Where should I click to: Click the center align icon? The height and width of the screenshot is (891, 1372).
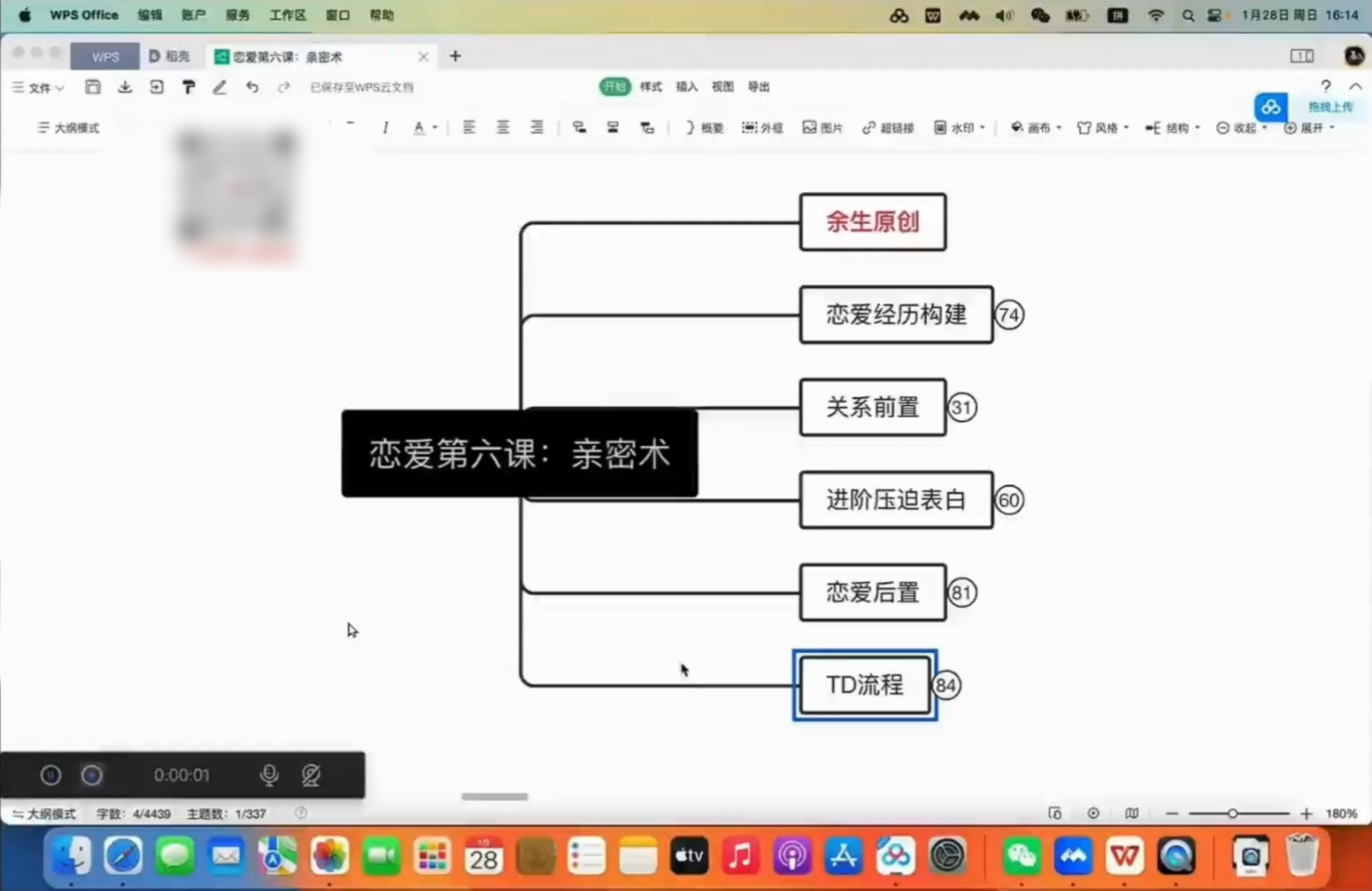[503, 128]
